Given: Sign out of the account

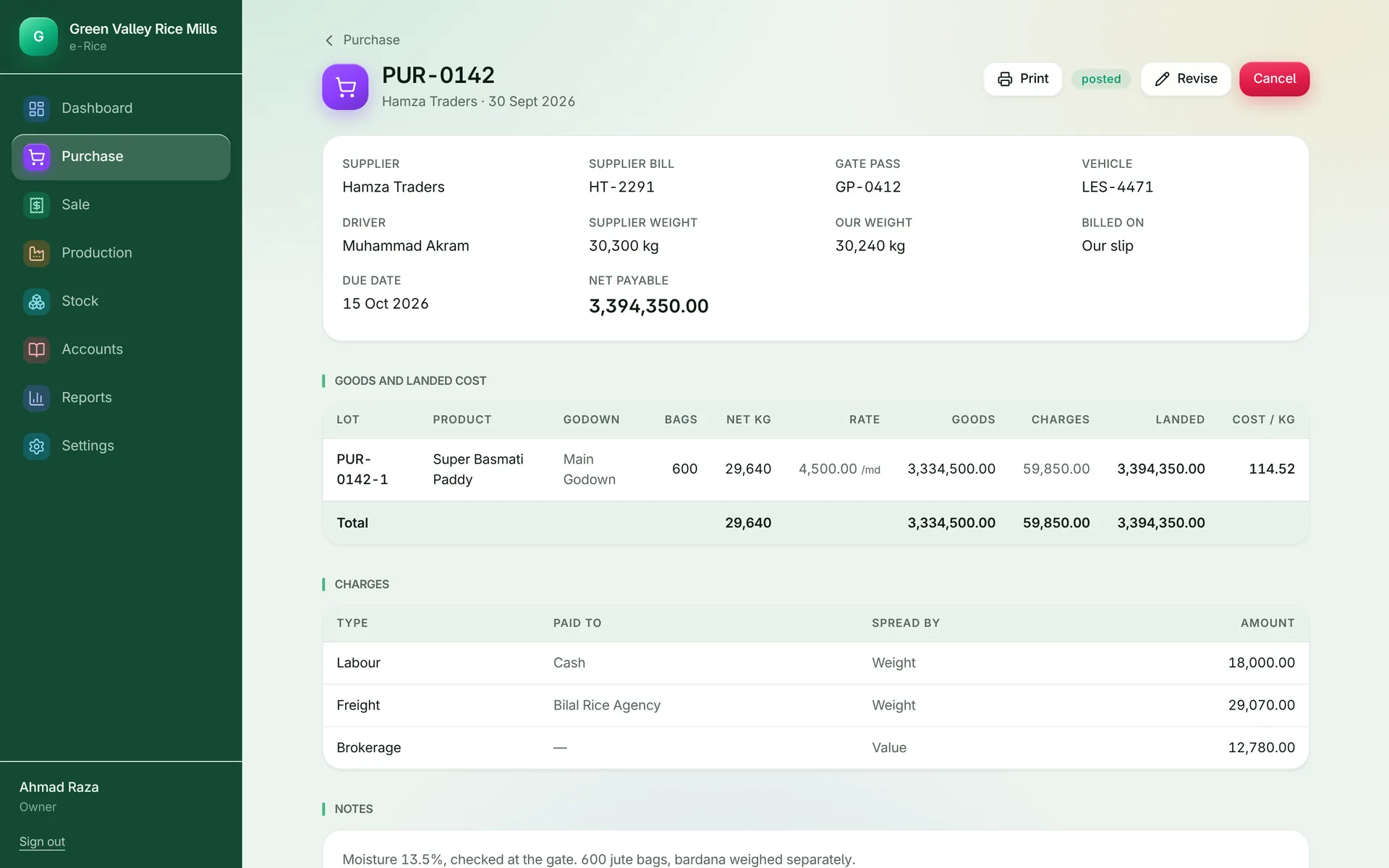Looking at the screenshot, I should (42, 841).
